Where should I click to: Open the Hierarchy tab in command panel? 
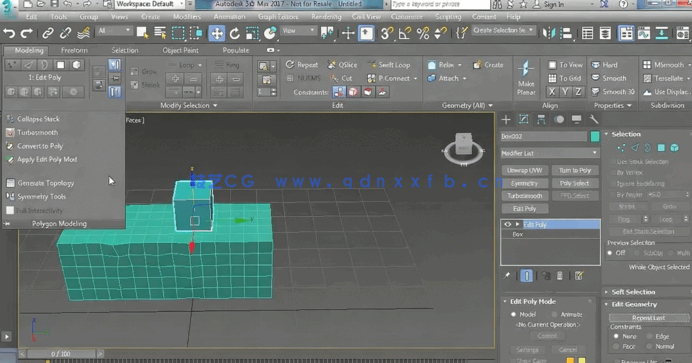click(x=541, y=119)
